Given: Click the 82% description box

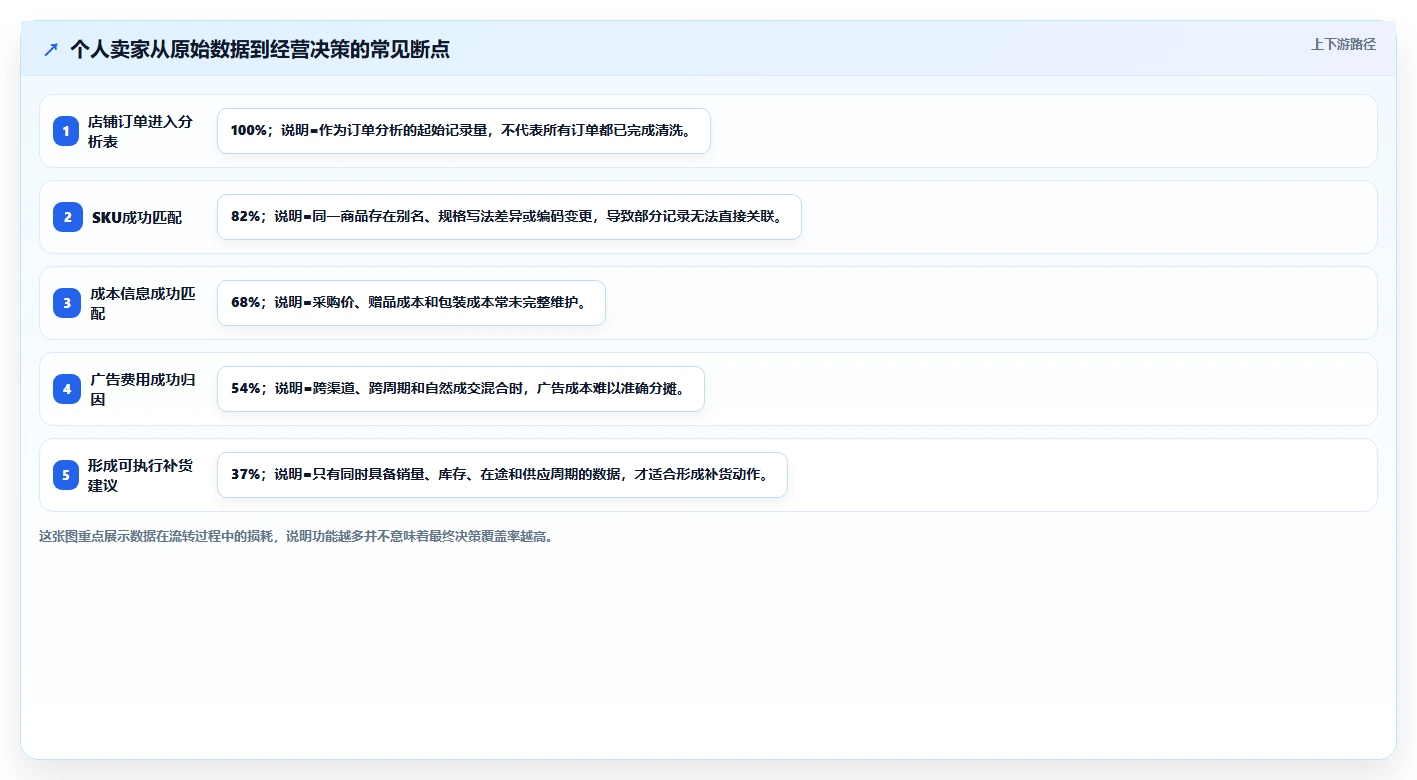Looking at the screenshot, I should click(509, 217).
